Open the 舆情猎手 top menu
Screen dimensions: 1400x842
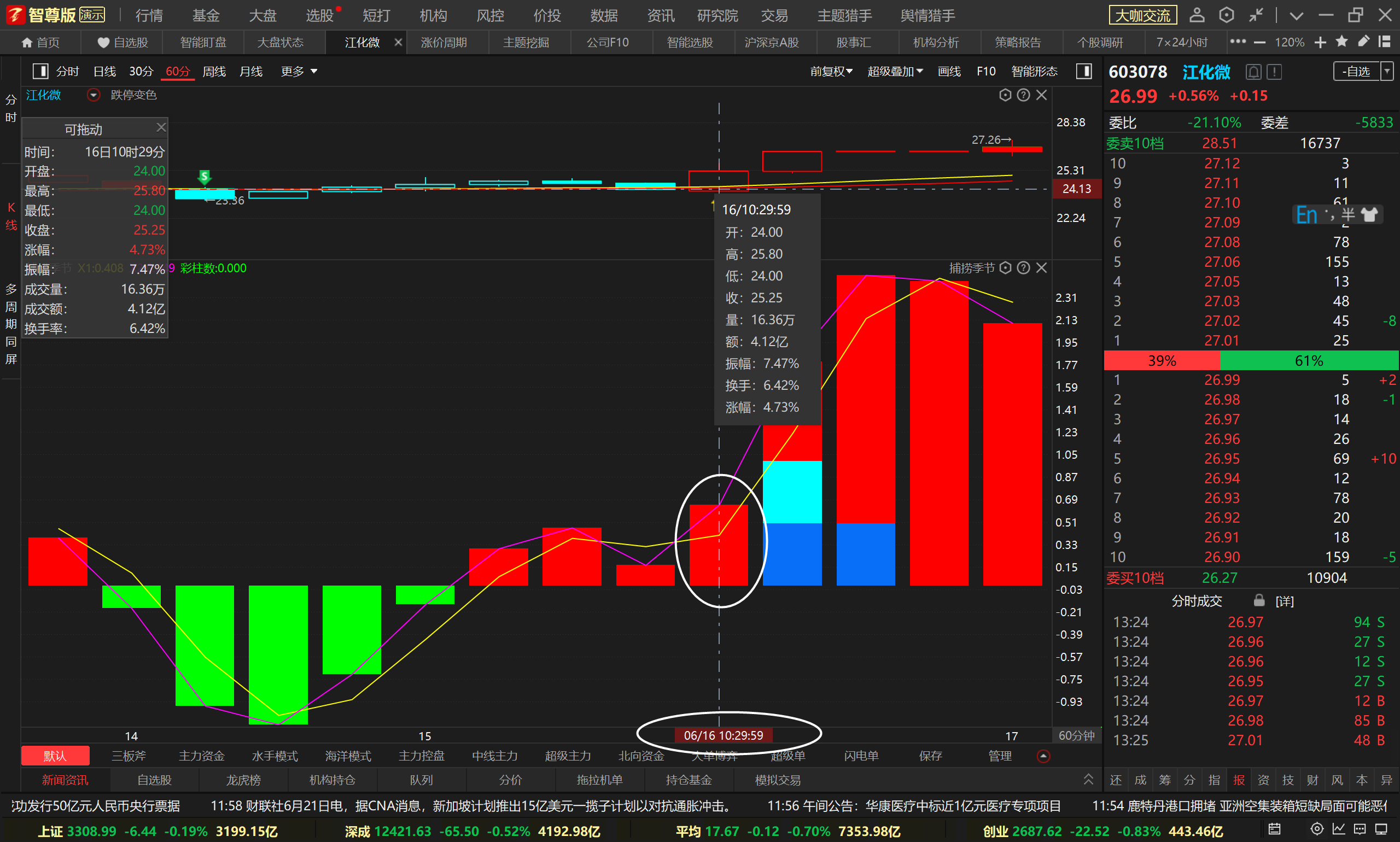click(x=927, y=15)
